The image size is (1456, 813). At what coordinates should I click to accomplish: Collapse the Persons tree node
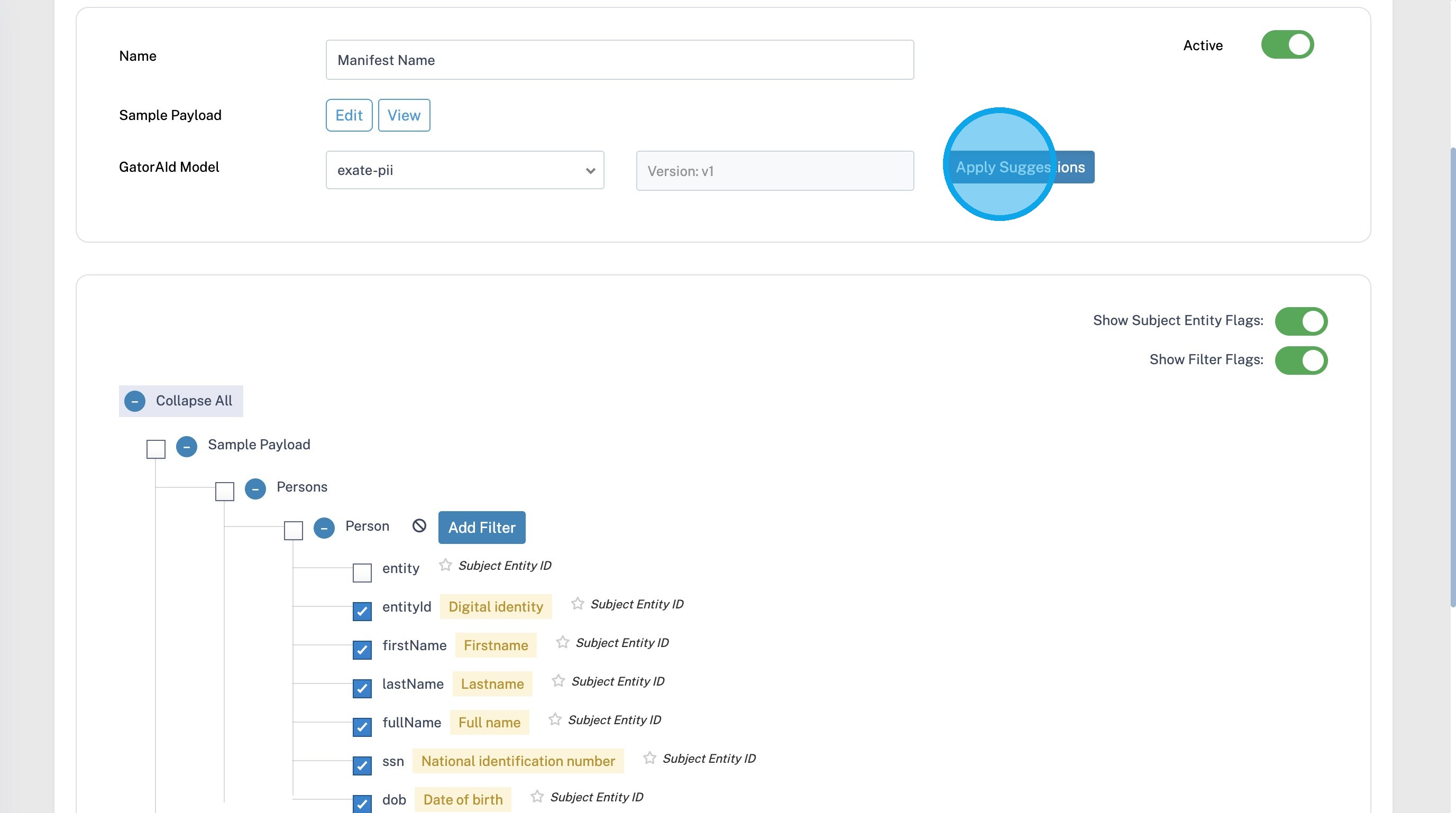pyautogui.click(x=255, y=489)
